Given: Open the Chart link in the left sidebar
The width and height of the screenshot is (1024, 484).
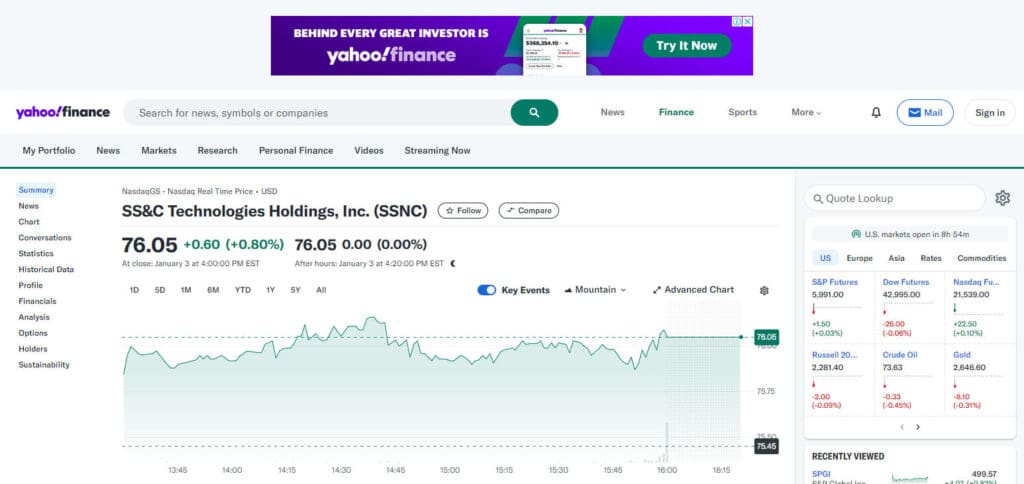Looking at the screenshot, I should point(29,222).
